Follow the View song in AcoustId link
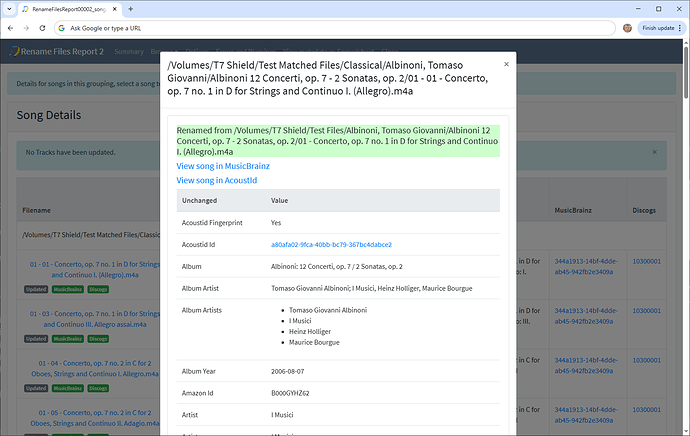The image size is (690, 436). point(216,180)
